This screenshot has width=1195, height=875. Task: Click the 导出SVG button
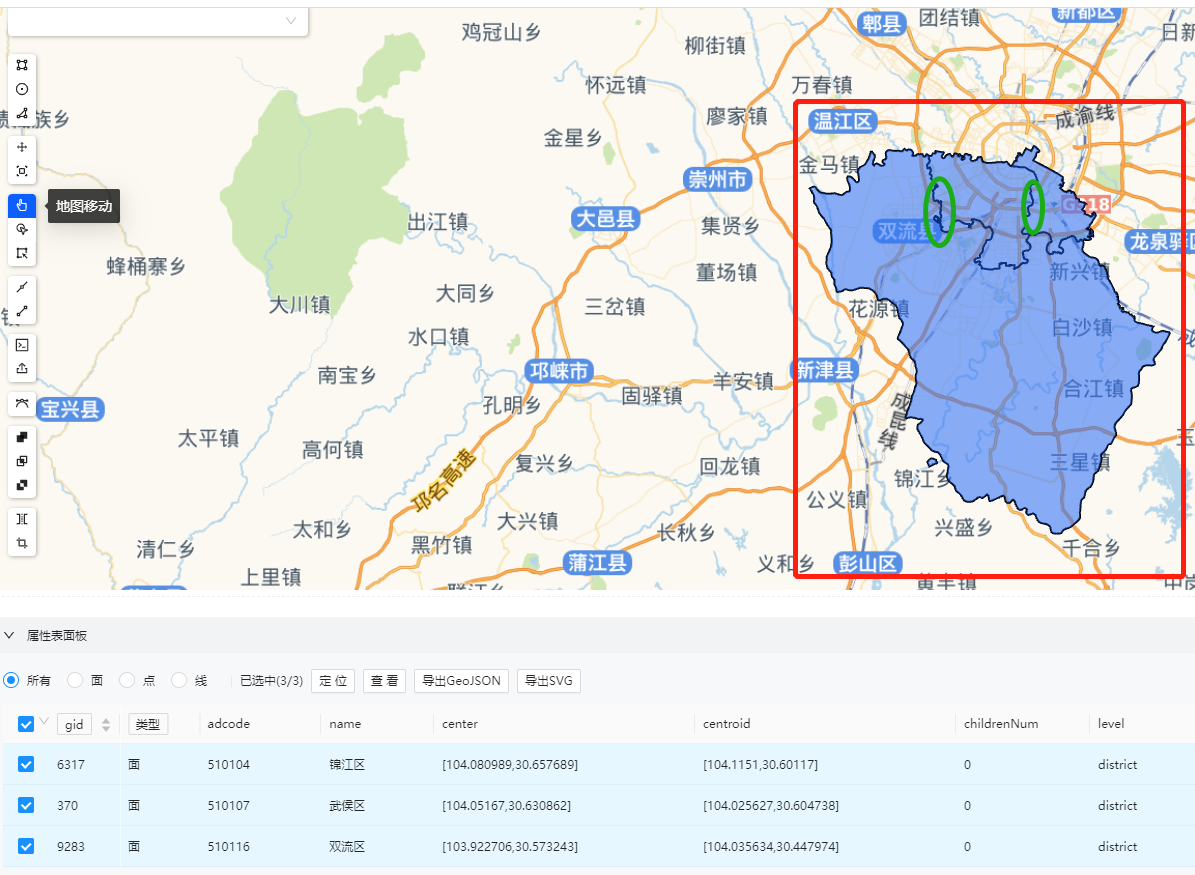[549, 681]
